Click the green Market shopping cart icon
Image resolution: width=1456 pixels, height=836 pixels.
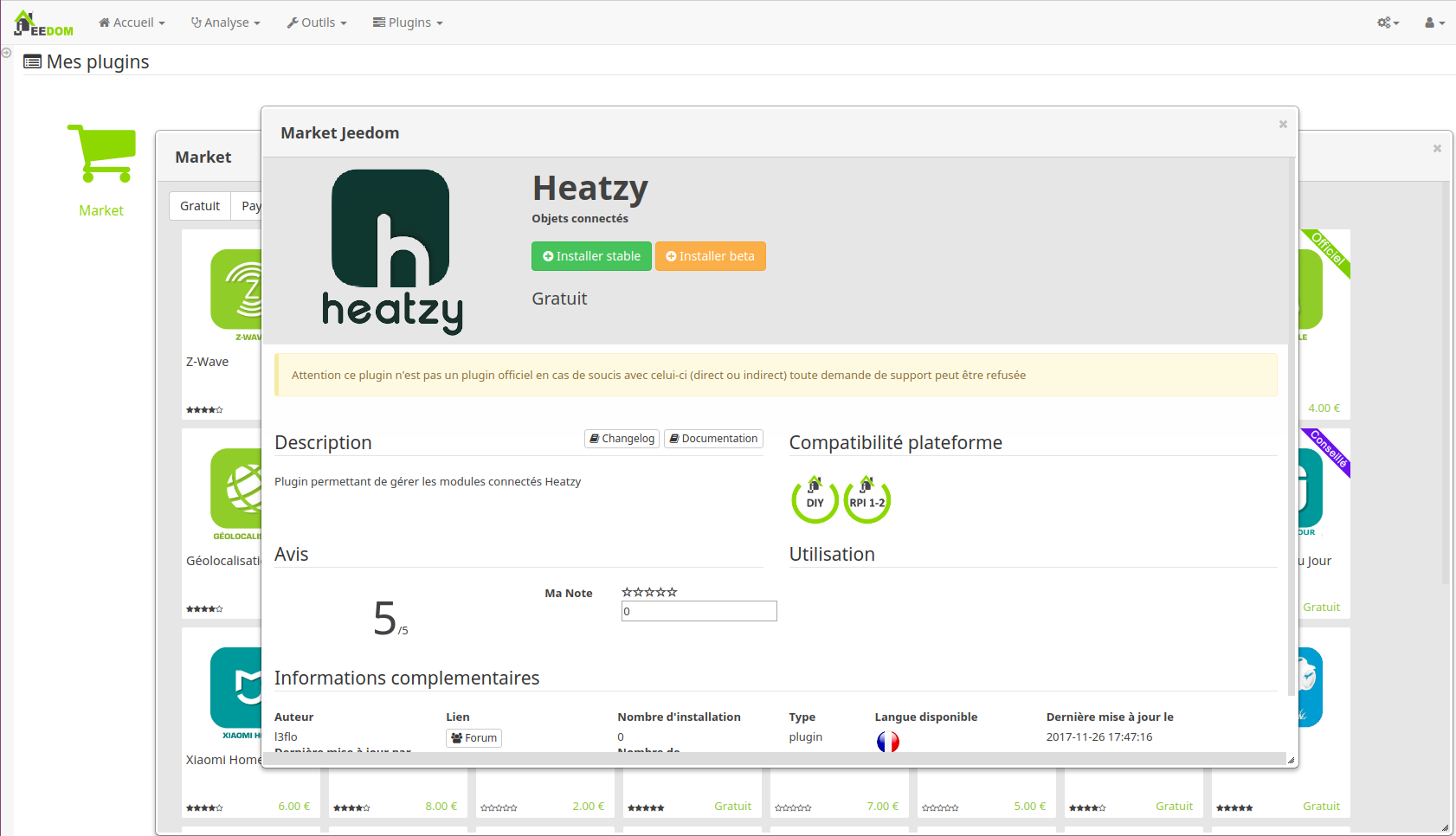click(101, 154)
